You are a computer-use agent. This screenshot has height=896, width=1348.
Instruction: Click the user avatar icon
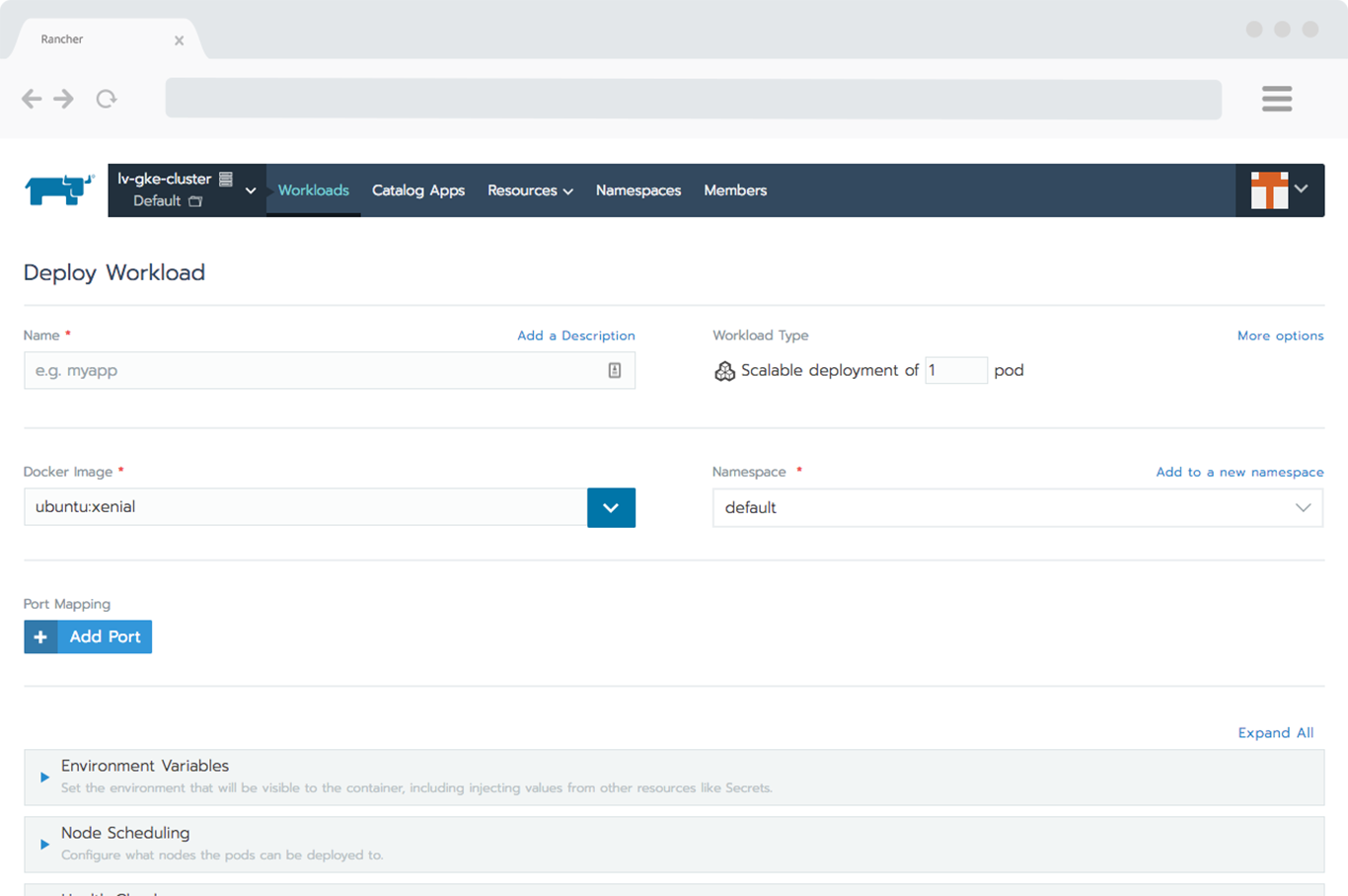[1269, 190]
